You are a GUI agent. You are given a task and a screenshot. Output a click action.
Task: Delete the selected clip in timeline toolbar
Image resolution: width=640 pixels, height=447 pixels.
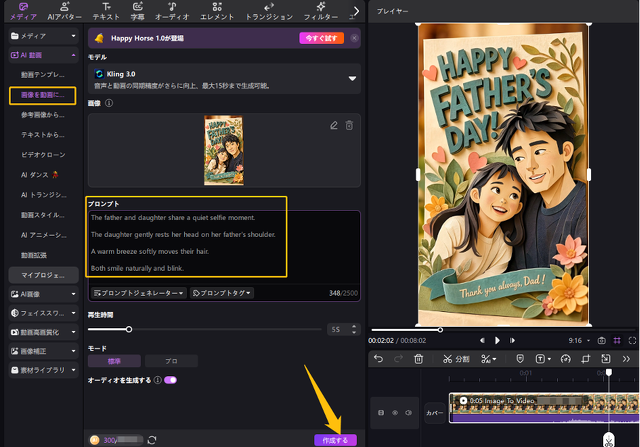[x=418, y=359]
